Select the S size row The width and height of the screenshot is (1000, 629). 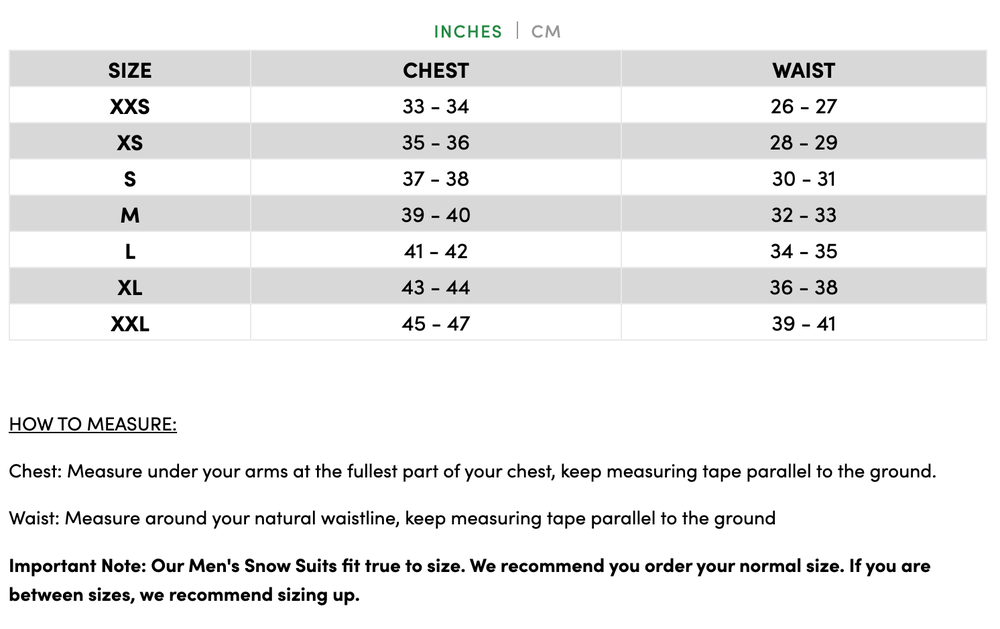[x=129, y=178]
